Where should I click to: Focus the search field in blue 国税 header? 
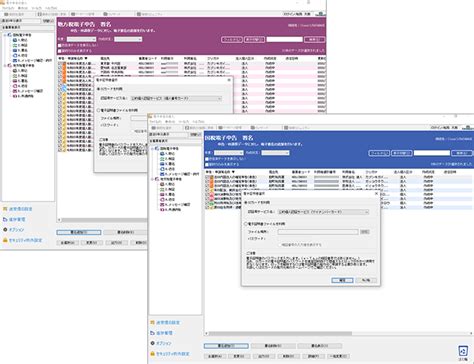[432, 153]
